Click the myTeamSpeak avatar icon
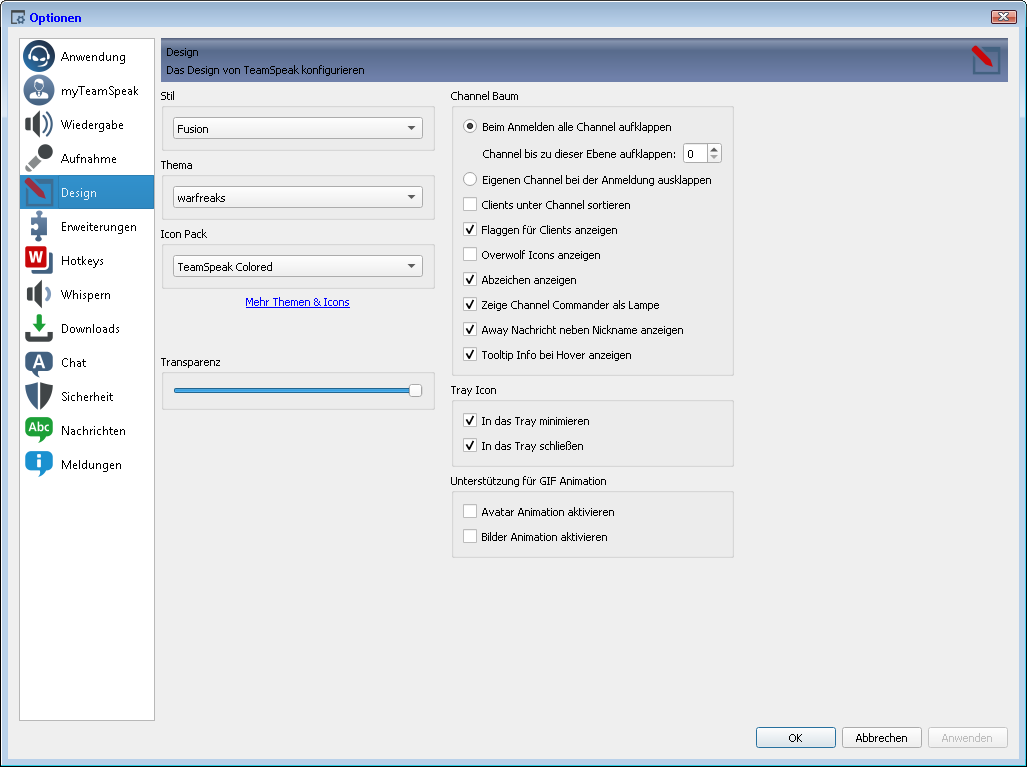 coord(39,90)
